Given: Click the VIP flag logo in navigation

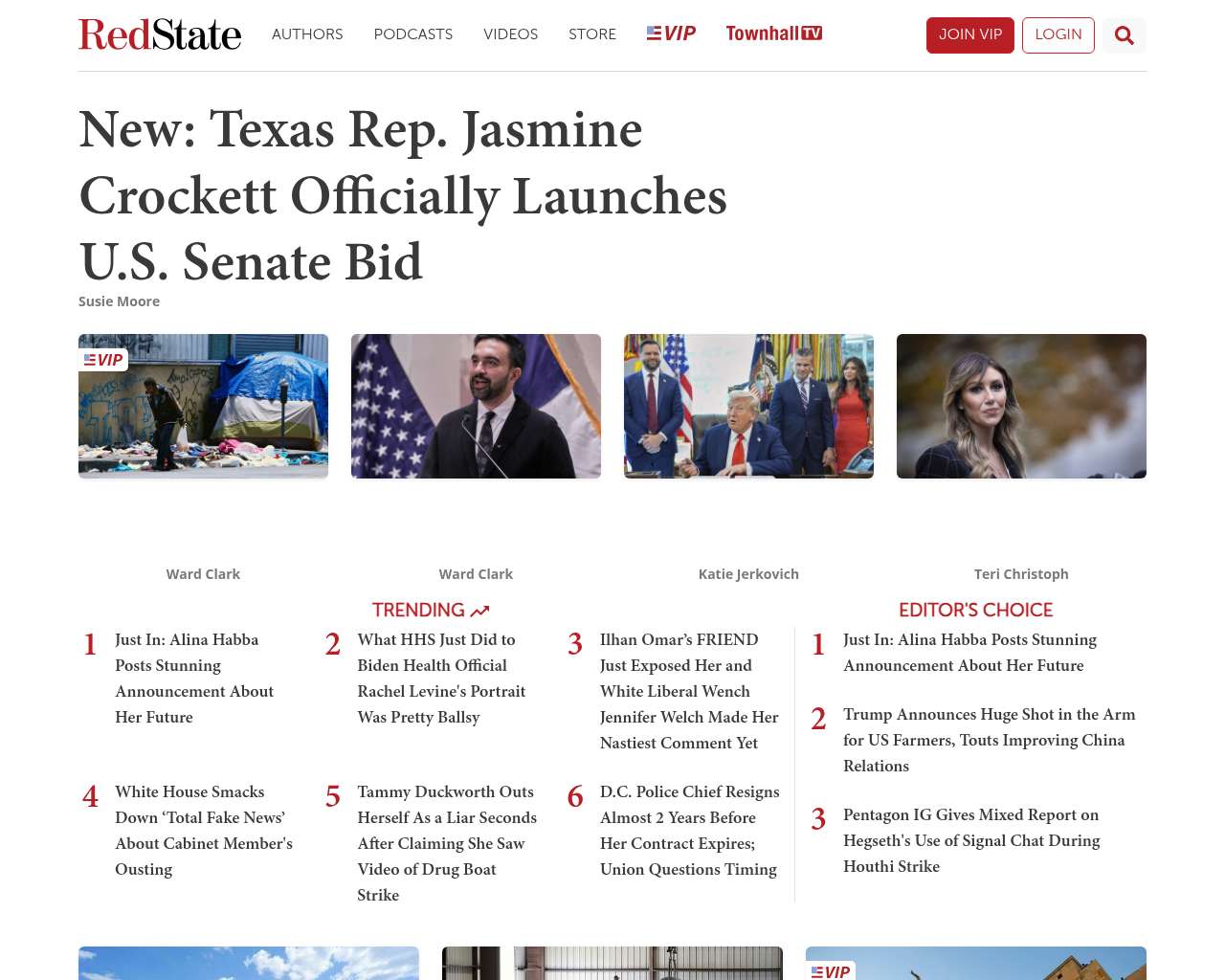Looking at the screenshot, I should pos(671,33).
